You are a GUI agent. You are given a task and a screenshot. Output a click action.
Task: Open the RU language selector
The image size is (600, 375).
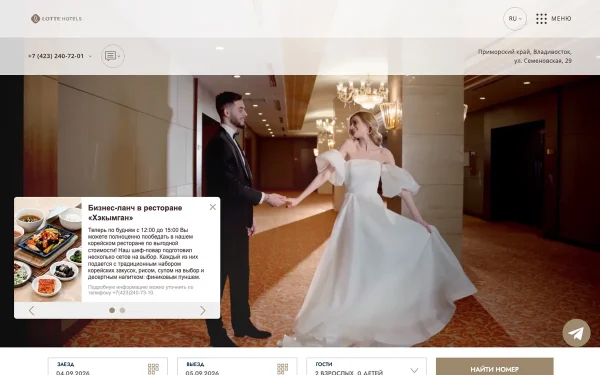point(515,18)
